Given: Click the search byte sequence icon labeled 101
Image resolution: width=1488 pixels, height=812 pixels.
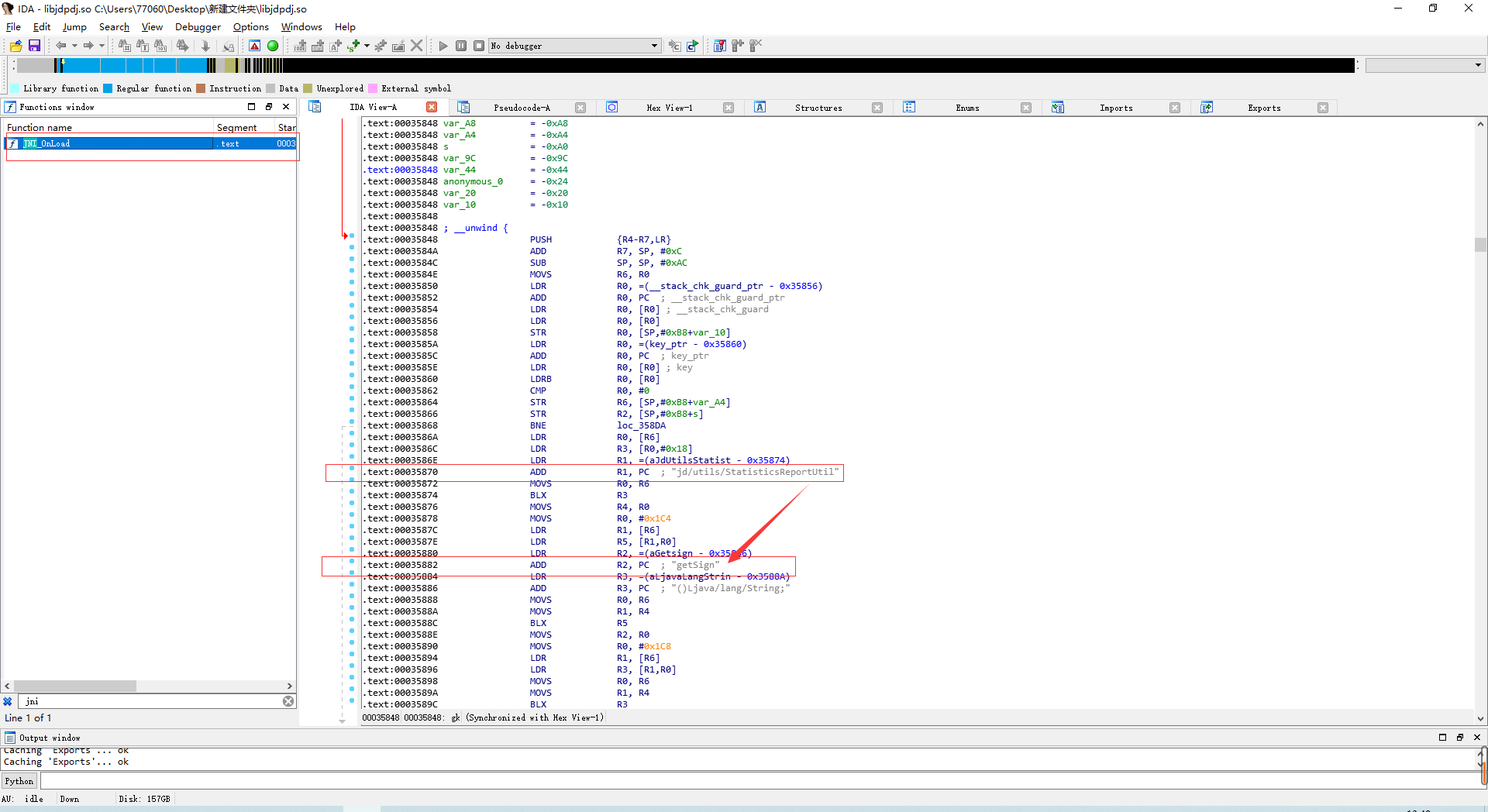Looking at the screenshot, I should (160, 46).
